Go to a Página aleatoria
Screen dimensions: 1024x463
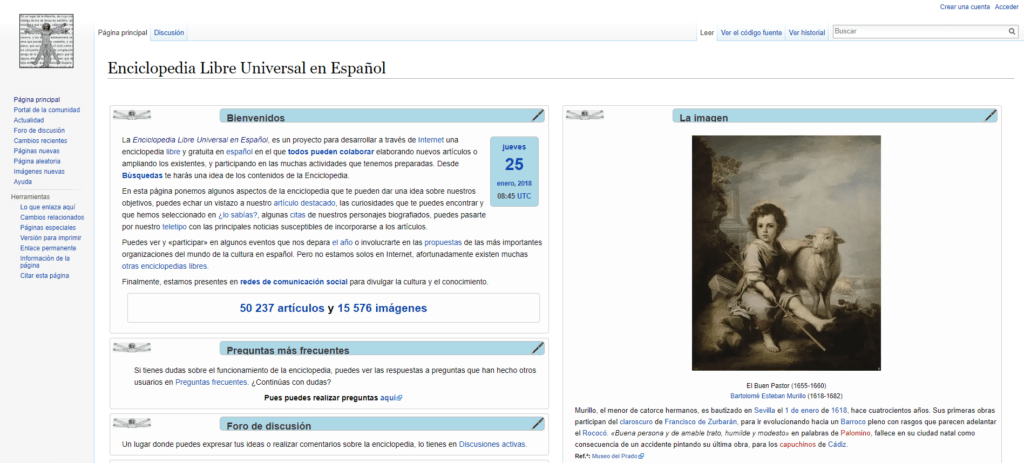click(37, 161)
